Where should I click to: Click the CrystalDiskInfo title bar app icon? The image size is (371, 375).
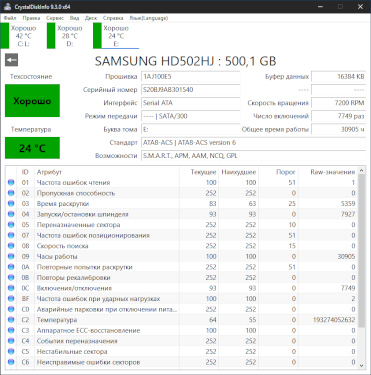(x=8, y=7)
